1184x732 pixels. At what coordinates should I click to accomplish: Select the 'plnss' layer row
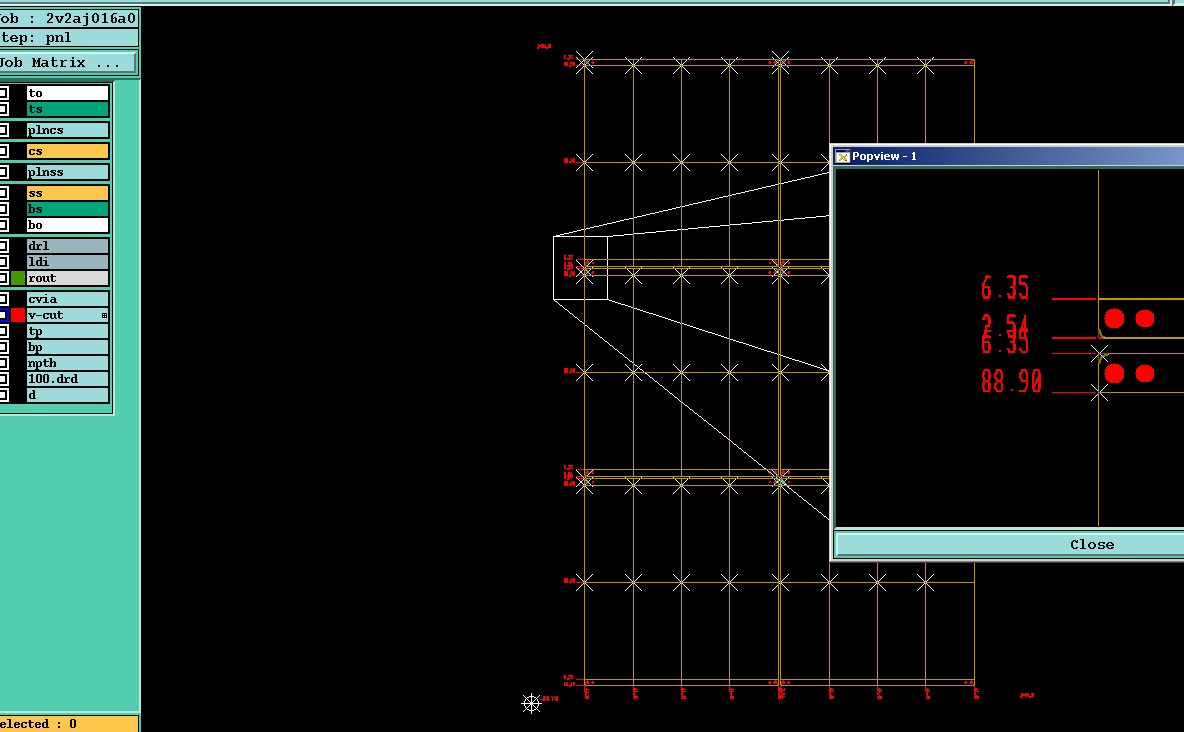click(67, 172)
